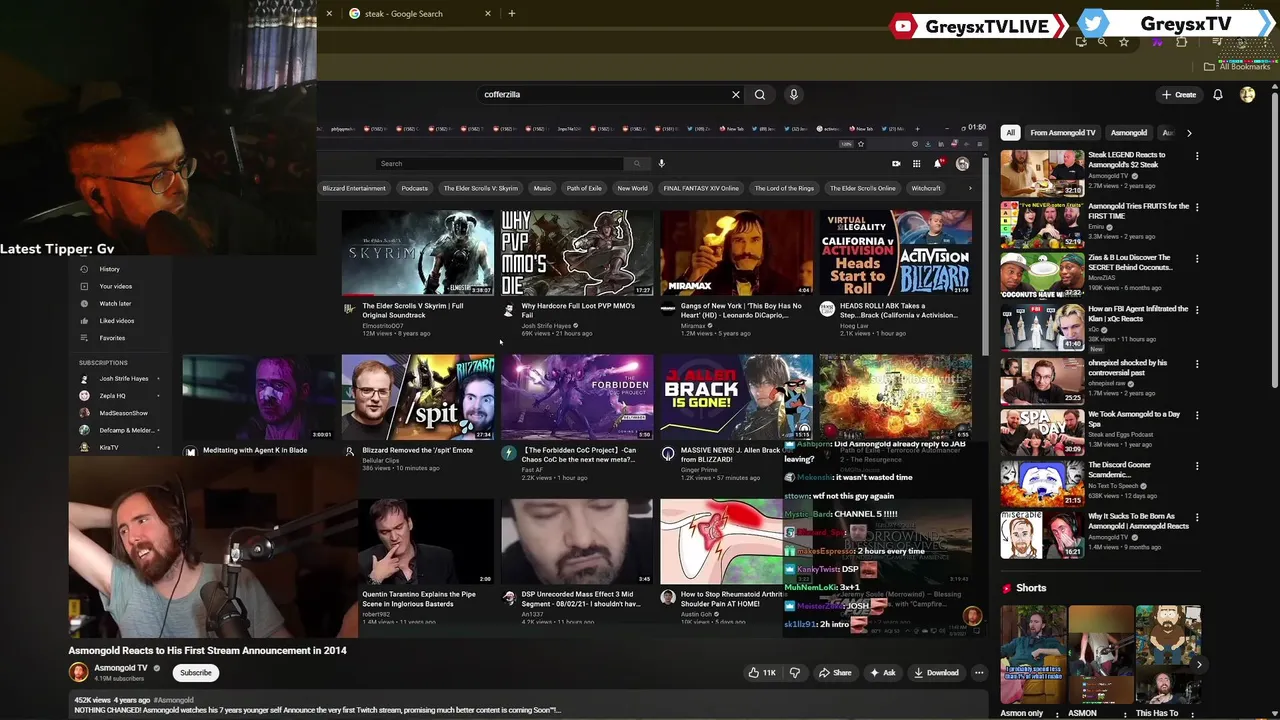Select the All filter chip
The height and width of the screenshot is (720, 1280).
pos(1010,133)
